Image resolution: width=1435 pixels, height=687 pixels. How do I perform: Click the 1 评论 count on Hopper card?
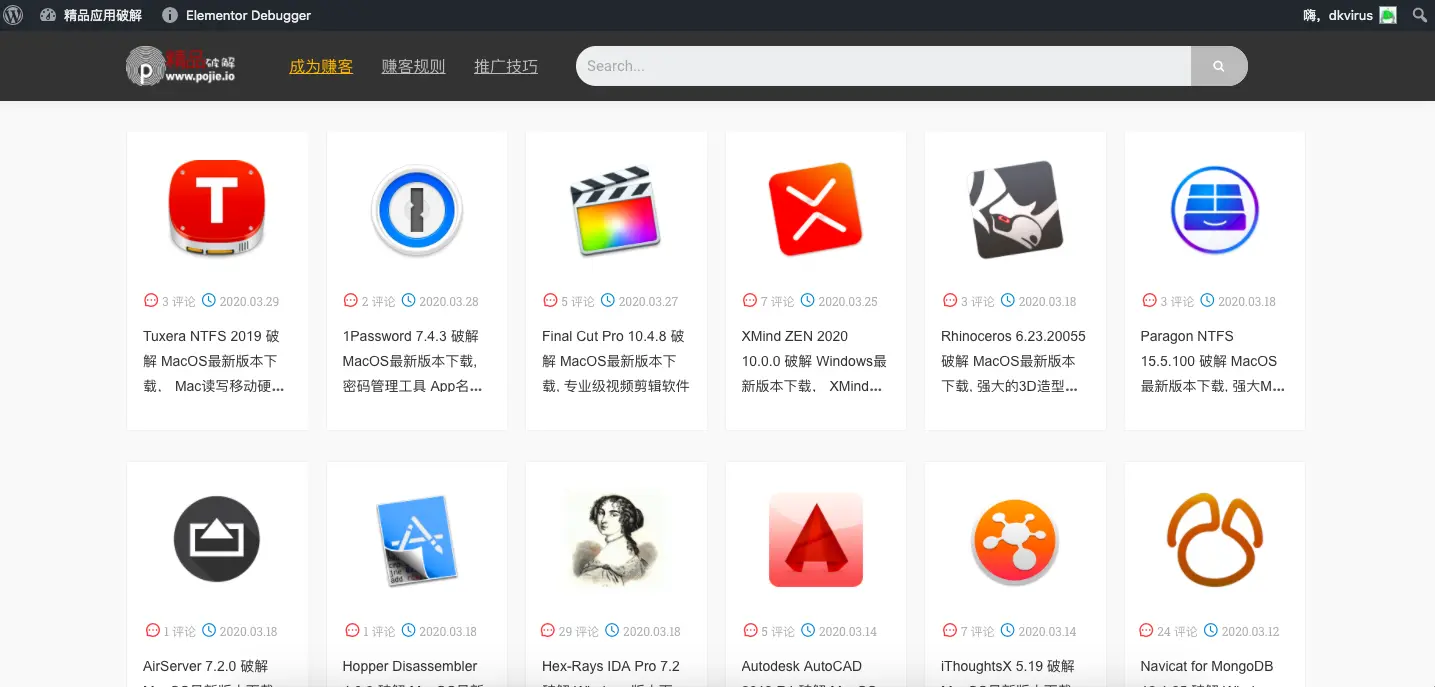click(x=379, y=631)
